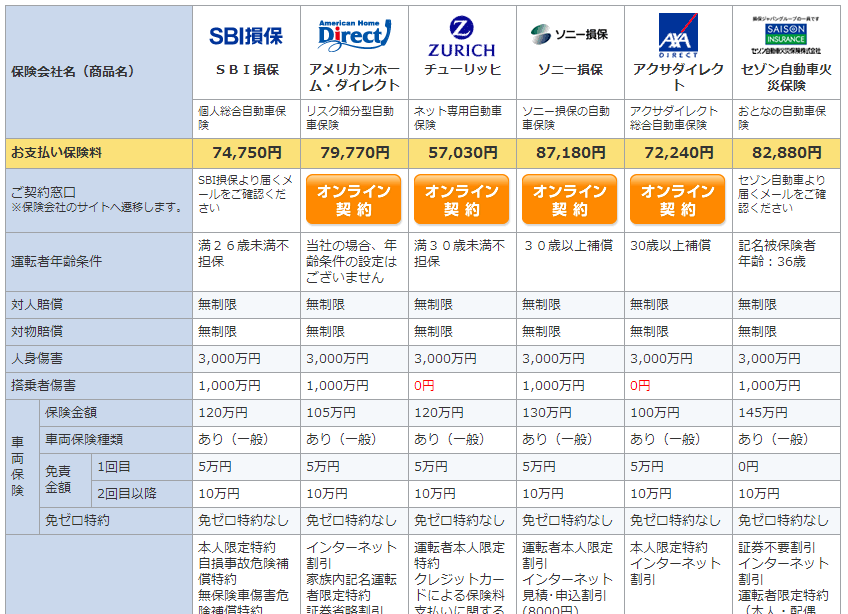Click the 2回目以降 deductible row label
This screenshot has width=848, height=614.
click(142, 494)
